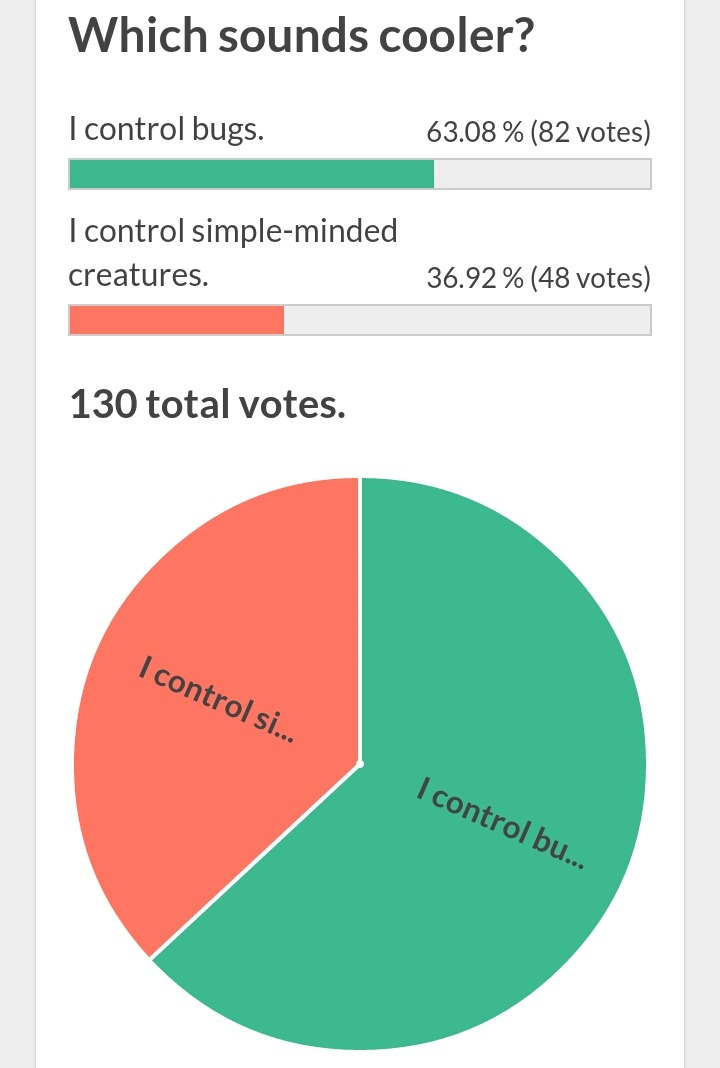Click the "130" number in total votes
The height and width of the screenshot is (1068, 720).
102,405
